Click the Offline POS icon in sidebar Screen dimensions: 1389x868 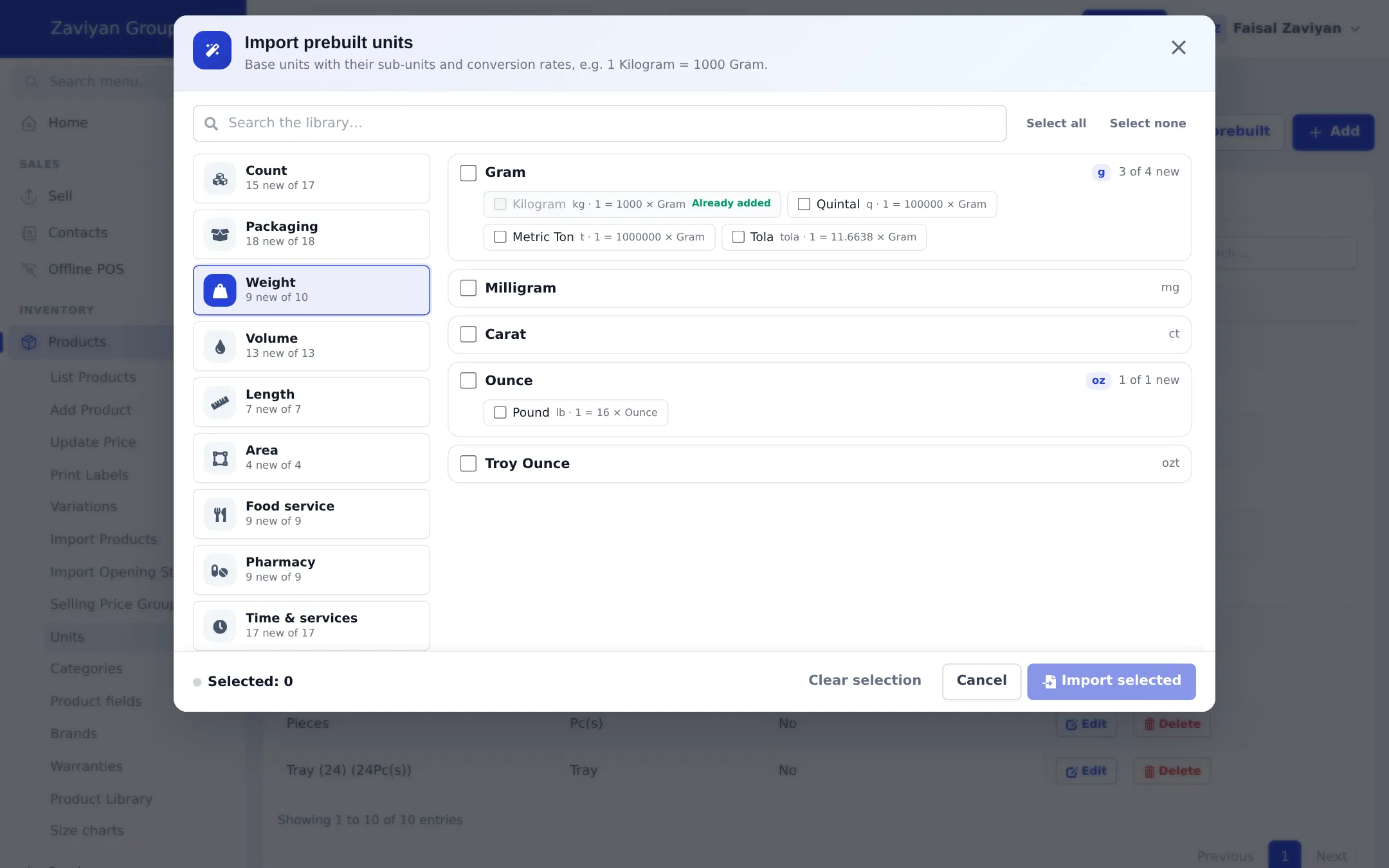29,269
